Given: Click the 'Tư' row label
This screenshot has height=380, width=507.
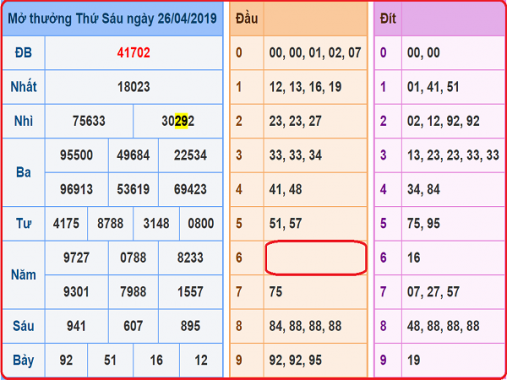Looking at the screenshot, I should 23,224.
